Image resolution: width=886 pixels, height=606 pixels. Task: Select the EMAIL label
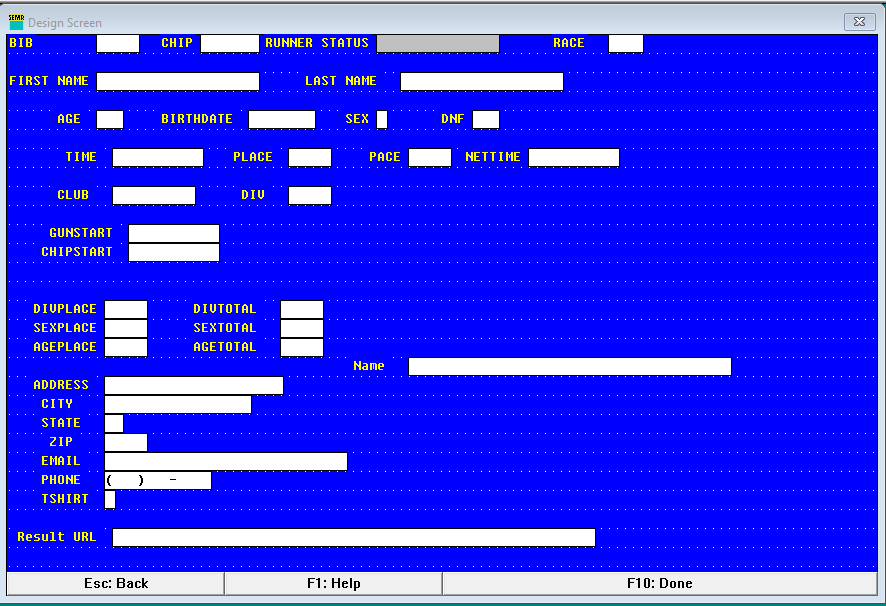tap(61, 461)
